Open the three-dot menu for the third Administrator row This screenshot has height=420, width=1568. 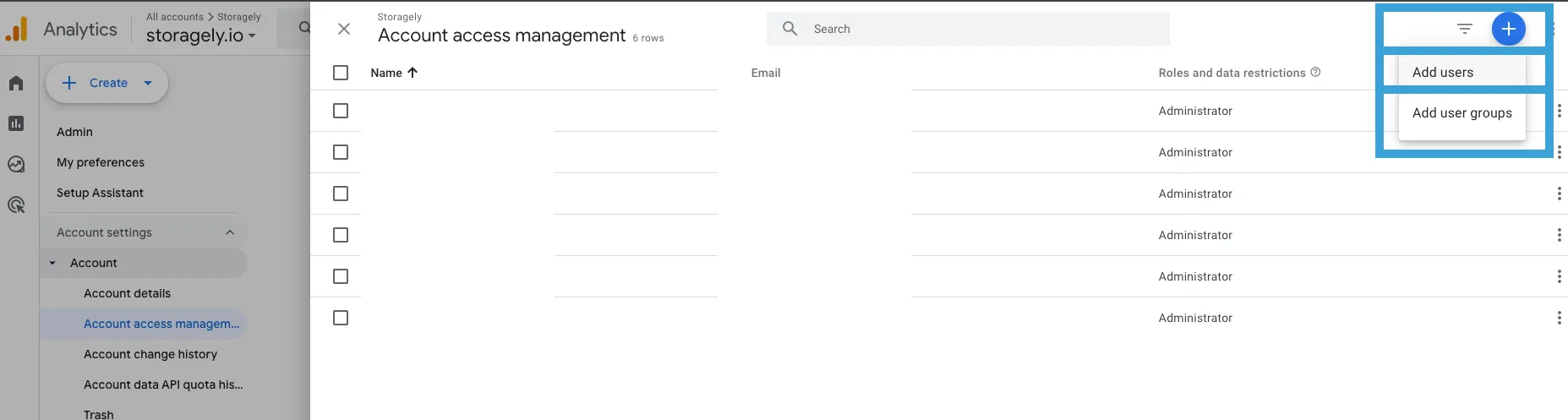(x=1559, y=194)
